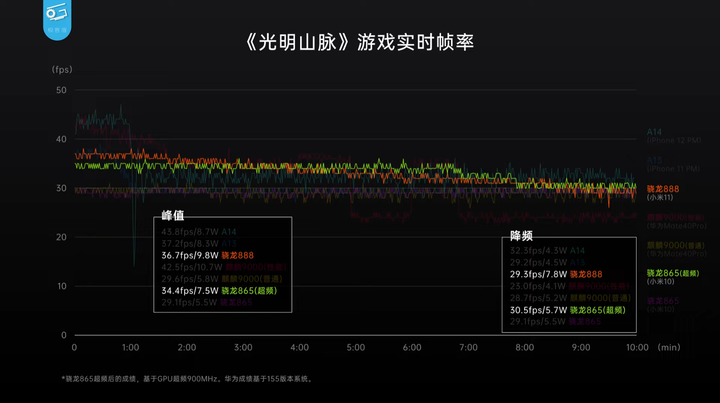This screenshot has height=403, width=720.
Task: Select the 6:00 time axis label
Action: [x=412, y=347]
